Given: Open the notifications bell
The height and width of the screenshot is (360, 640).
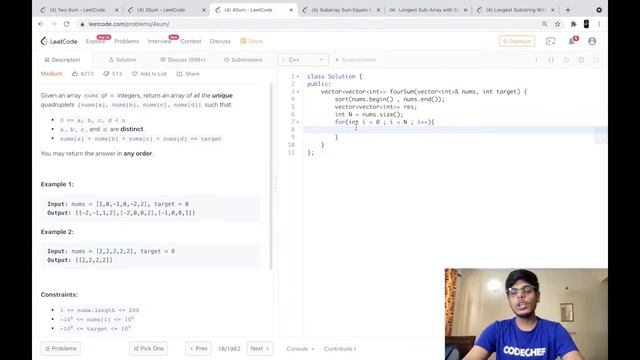Looking at the screenshot, I should 572,41.
